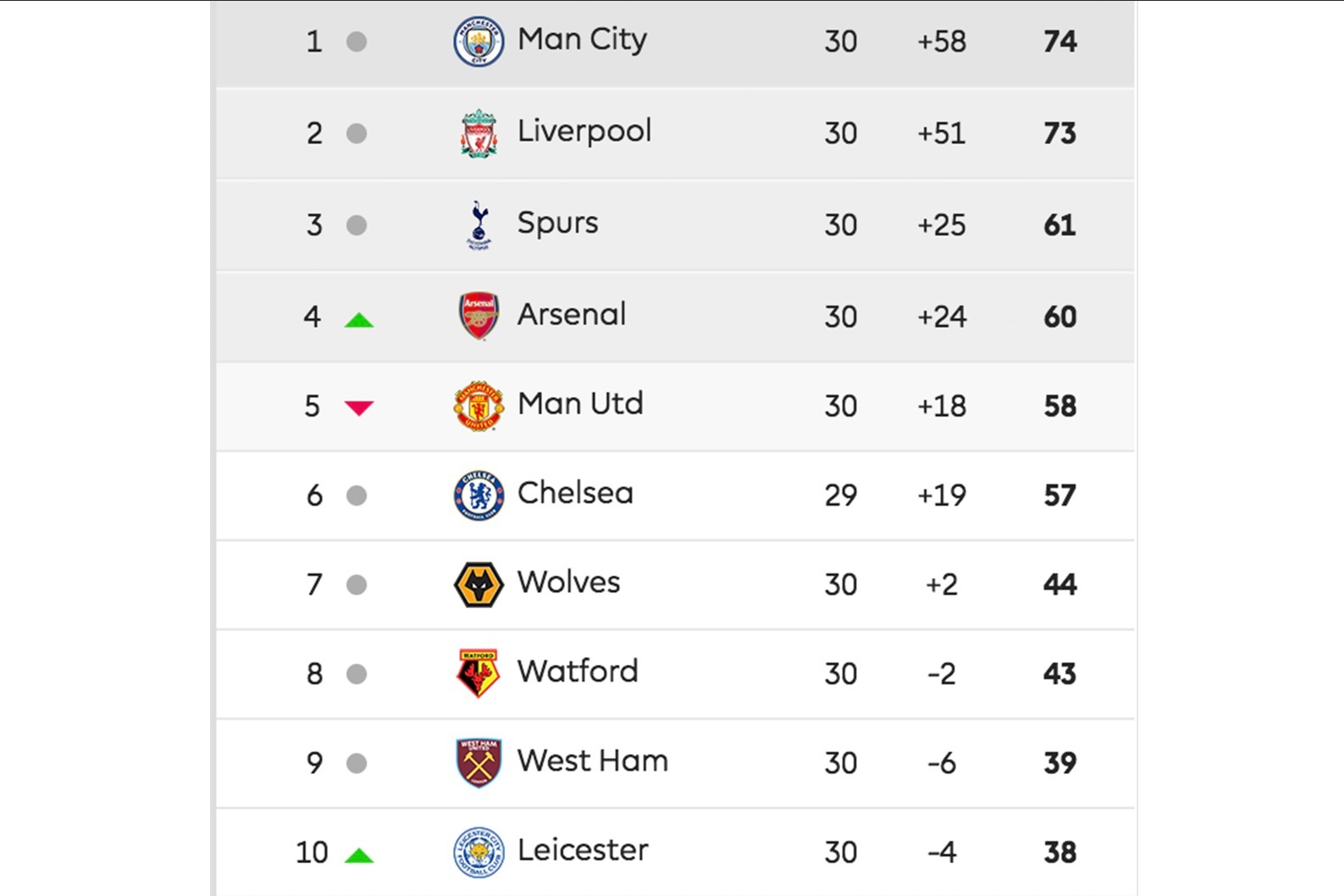Click the West Ham hammers crest
The width and height of the screenshot is (1344, 896).
(x=478, y=762)
